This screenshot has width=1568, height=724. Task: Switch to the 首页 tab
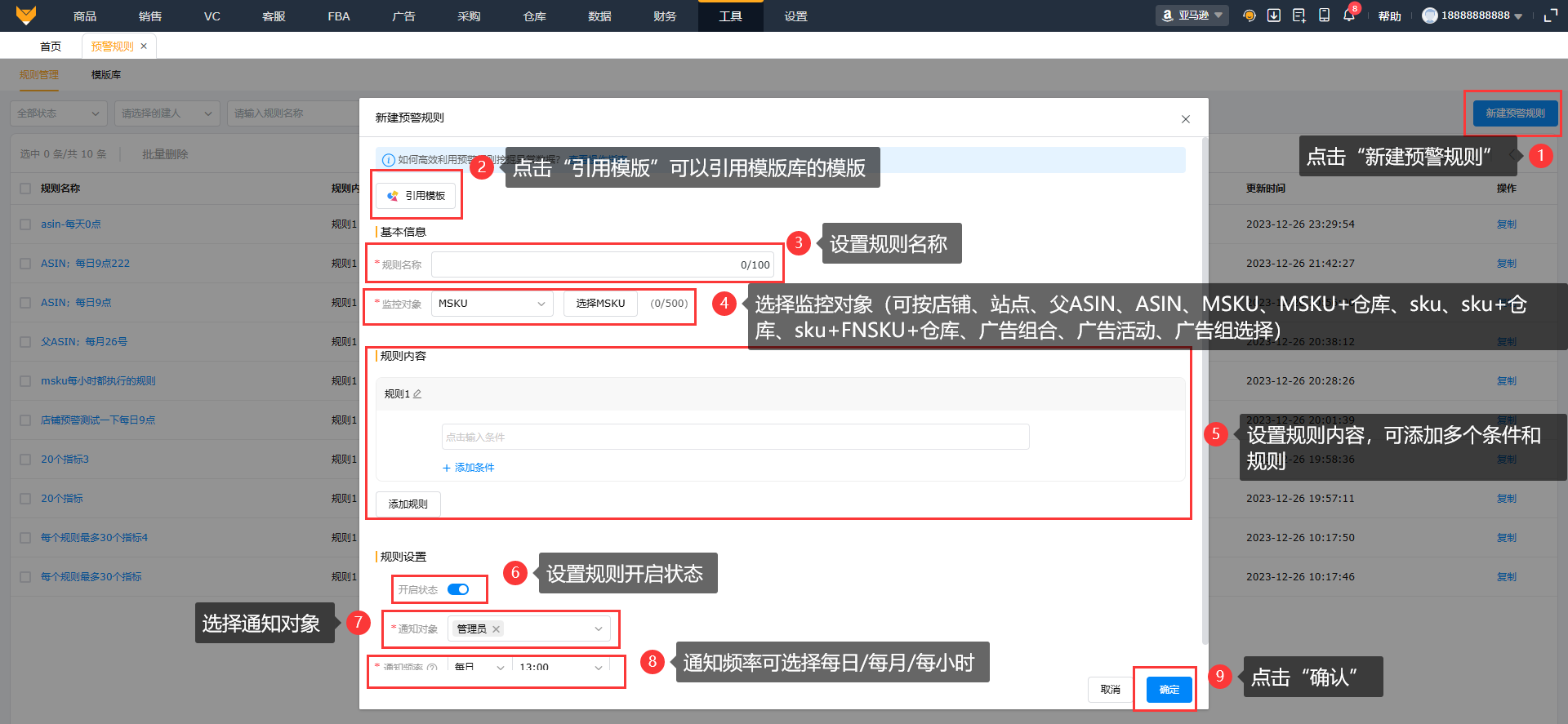coord(51,47)
